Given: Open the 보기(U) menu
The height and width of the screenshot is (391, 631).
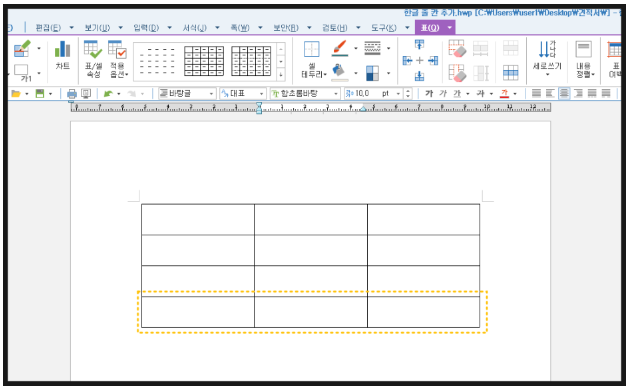Looking at the screenshot, I should click(97, 28).
